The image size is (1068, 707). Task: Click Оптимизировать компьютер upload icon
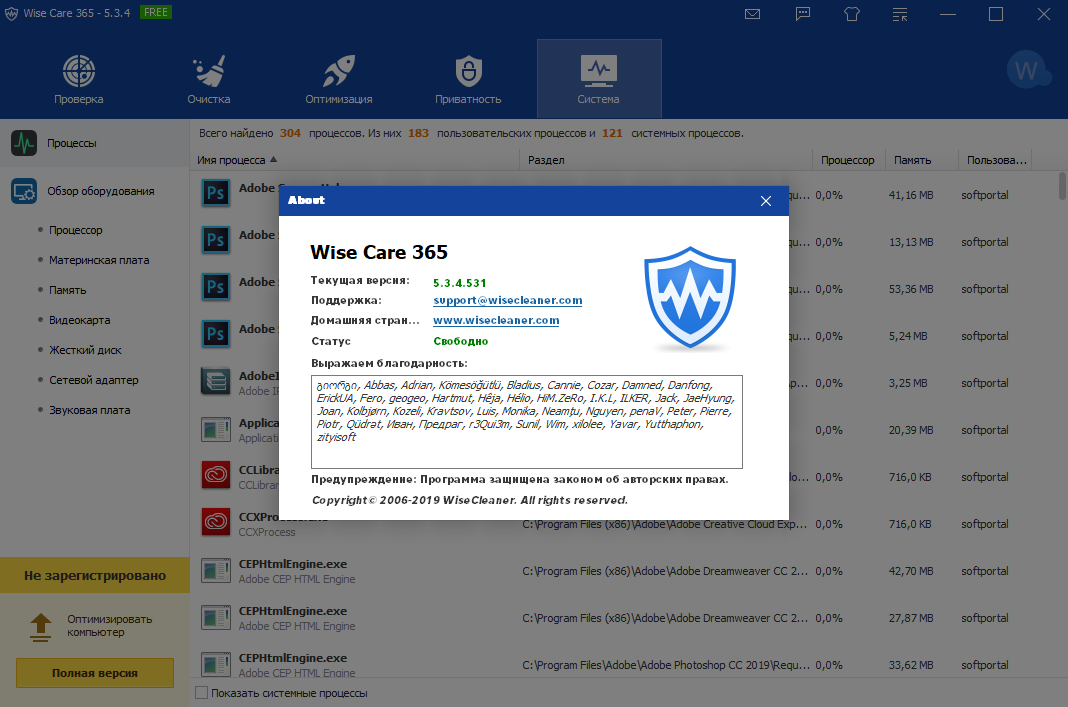pyautogui.click(x=41, y=627)
